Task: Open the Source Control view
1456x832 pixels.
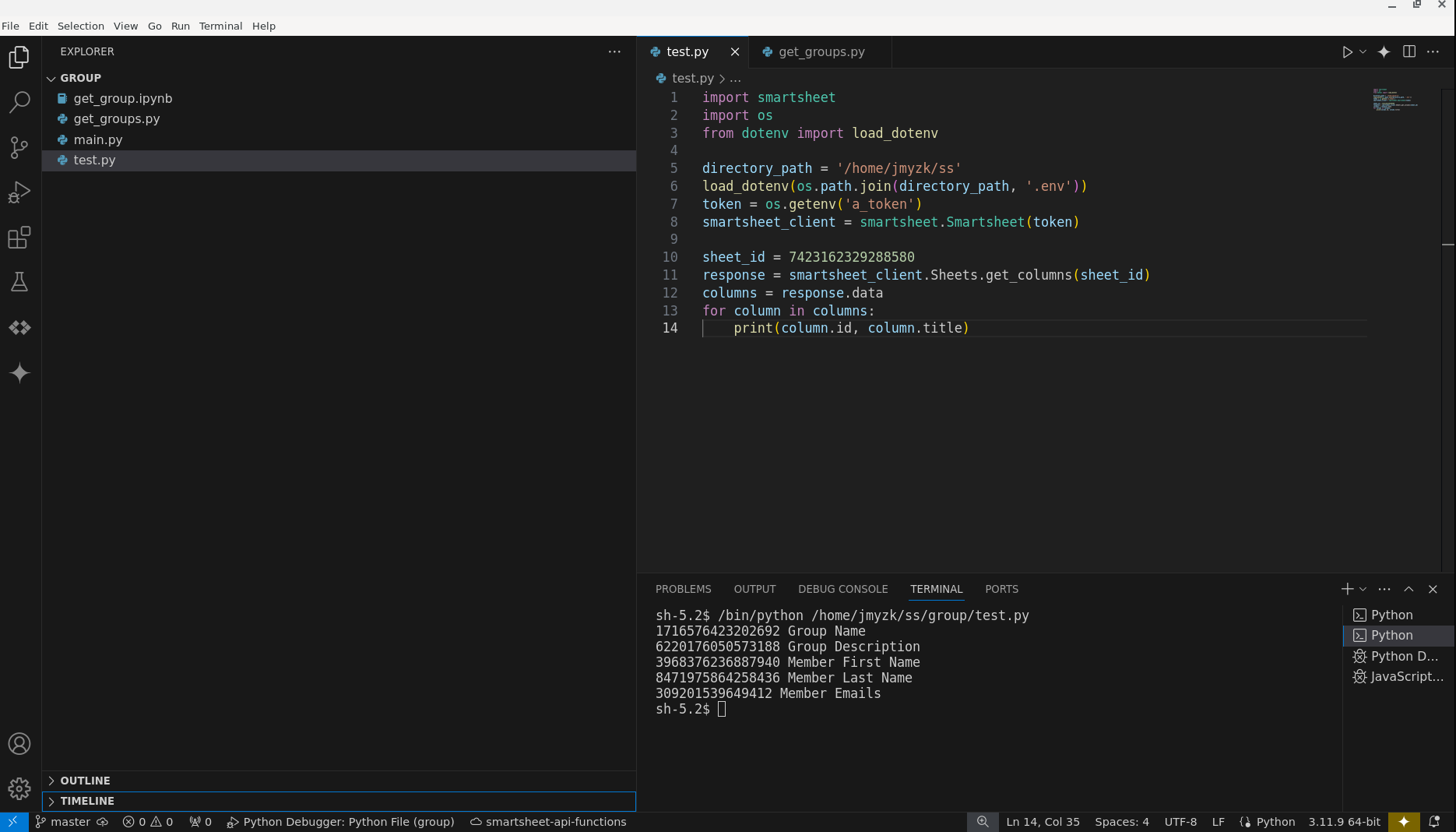Action: (x=19, y=147)
